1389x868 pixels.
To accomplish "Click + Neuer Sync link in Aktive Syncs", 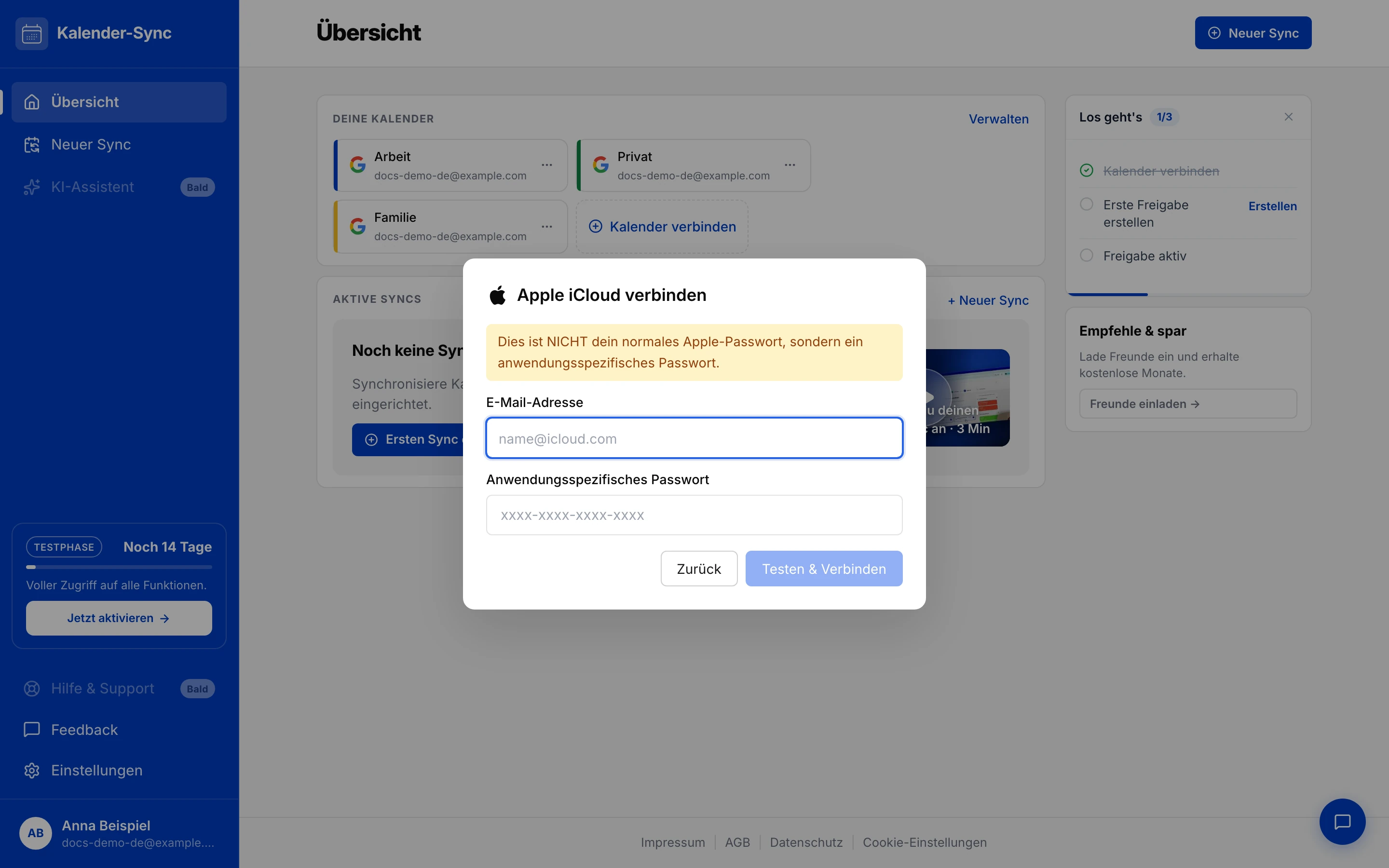I will coord(988,300).
